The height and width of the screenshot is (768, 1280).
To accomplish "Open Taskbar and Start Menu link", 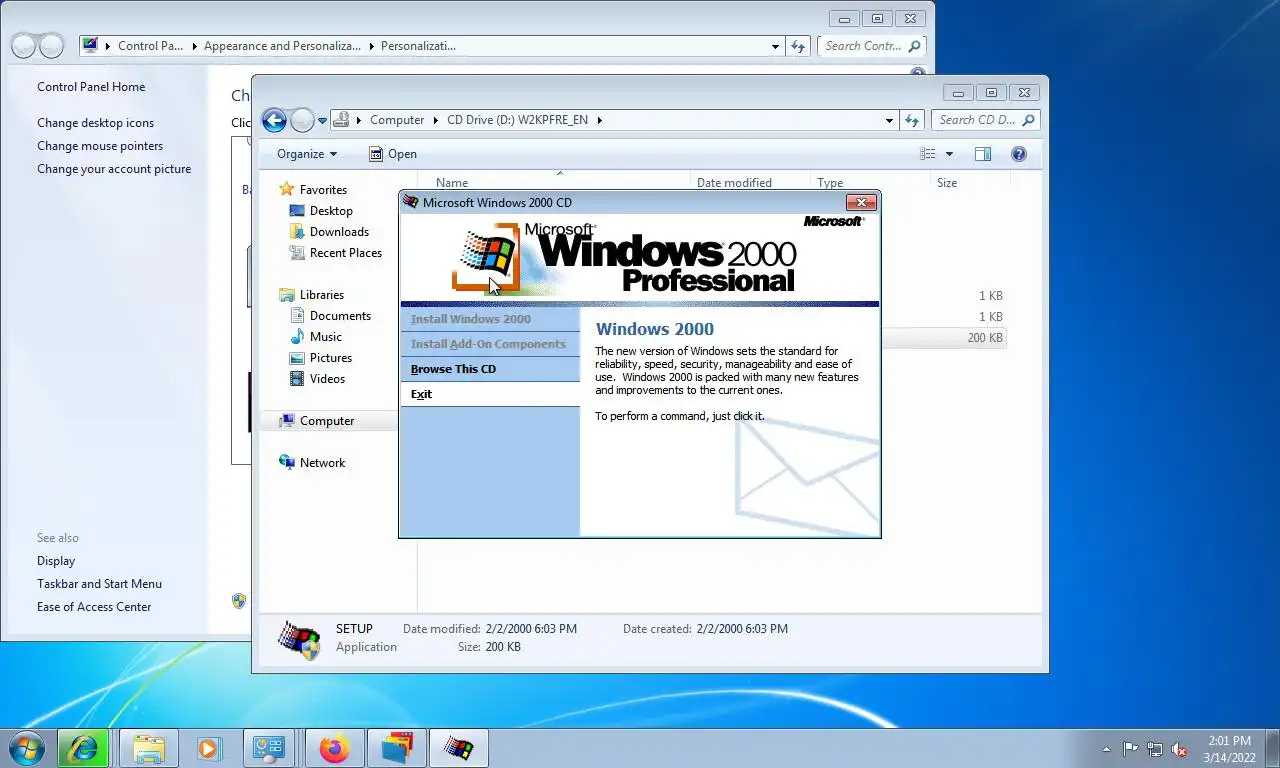I will (x=99, y=584).
